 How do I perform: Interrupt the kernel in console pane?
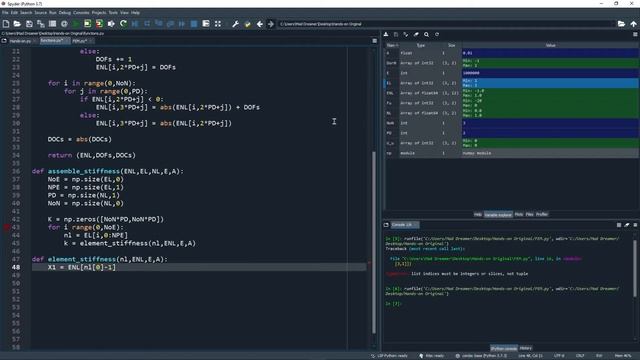pyautogui.click(x=619, y=225)
